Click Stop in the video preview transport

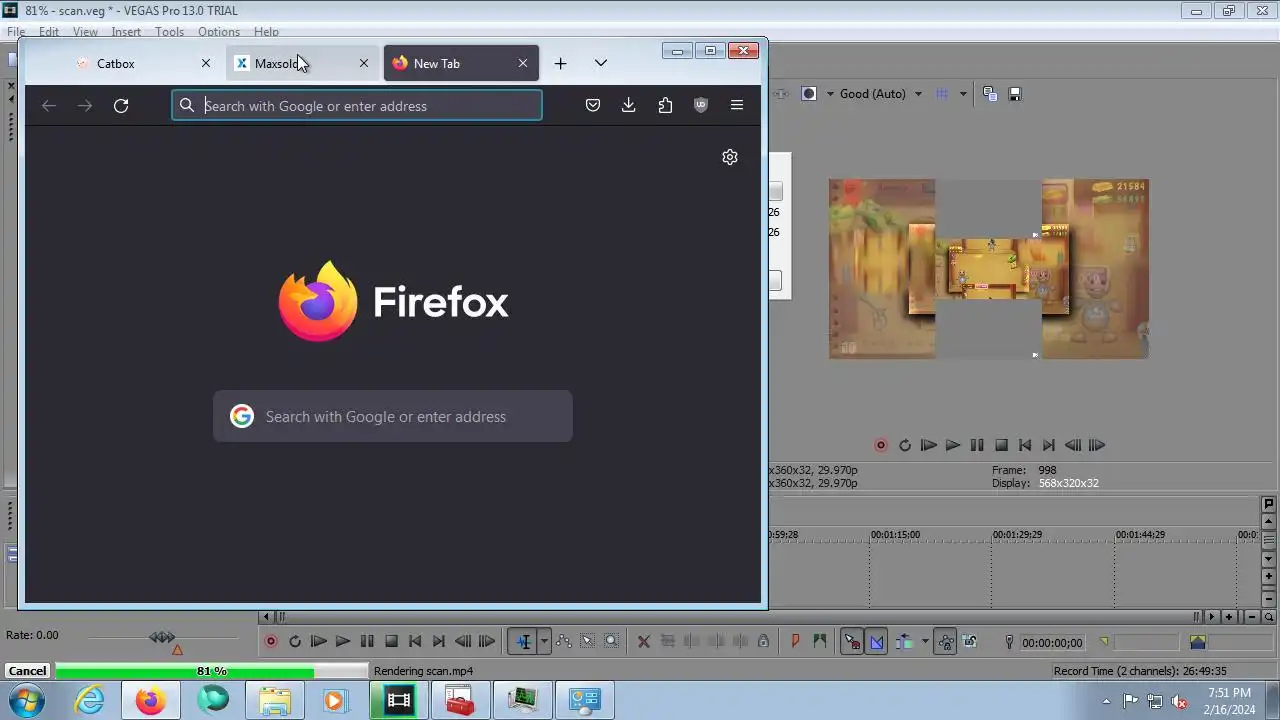(1001, 445)
